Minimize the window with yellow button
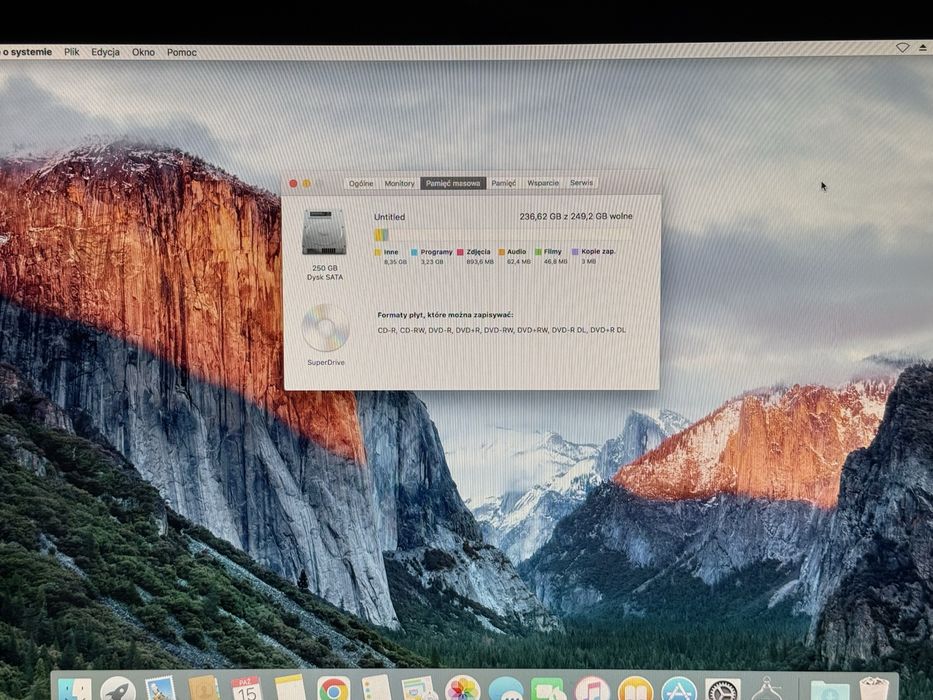The image size is (933, 700). pyautogui.click(x=306, y=184)
